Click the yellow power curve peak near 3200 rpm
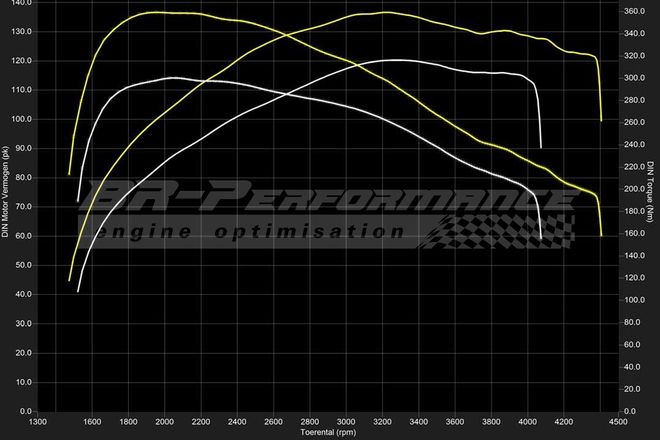The image size is (660, 440). [385, 12]
